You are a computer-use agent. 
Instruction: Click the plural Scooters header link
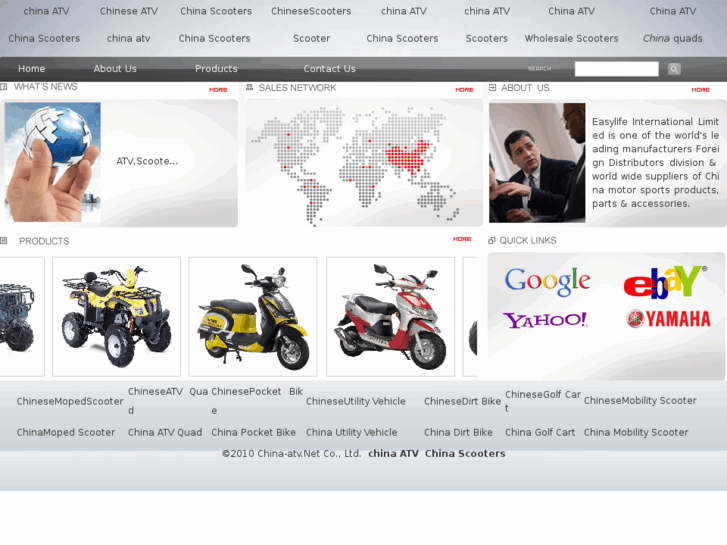[486, 38]
